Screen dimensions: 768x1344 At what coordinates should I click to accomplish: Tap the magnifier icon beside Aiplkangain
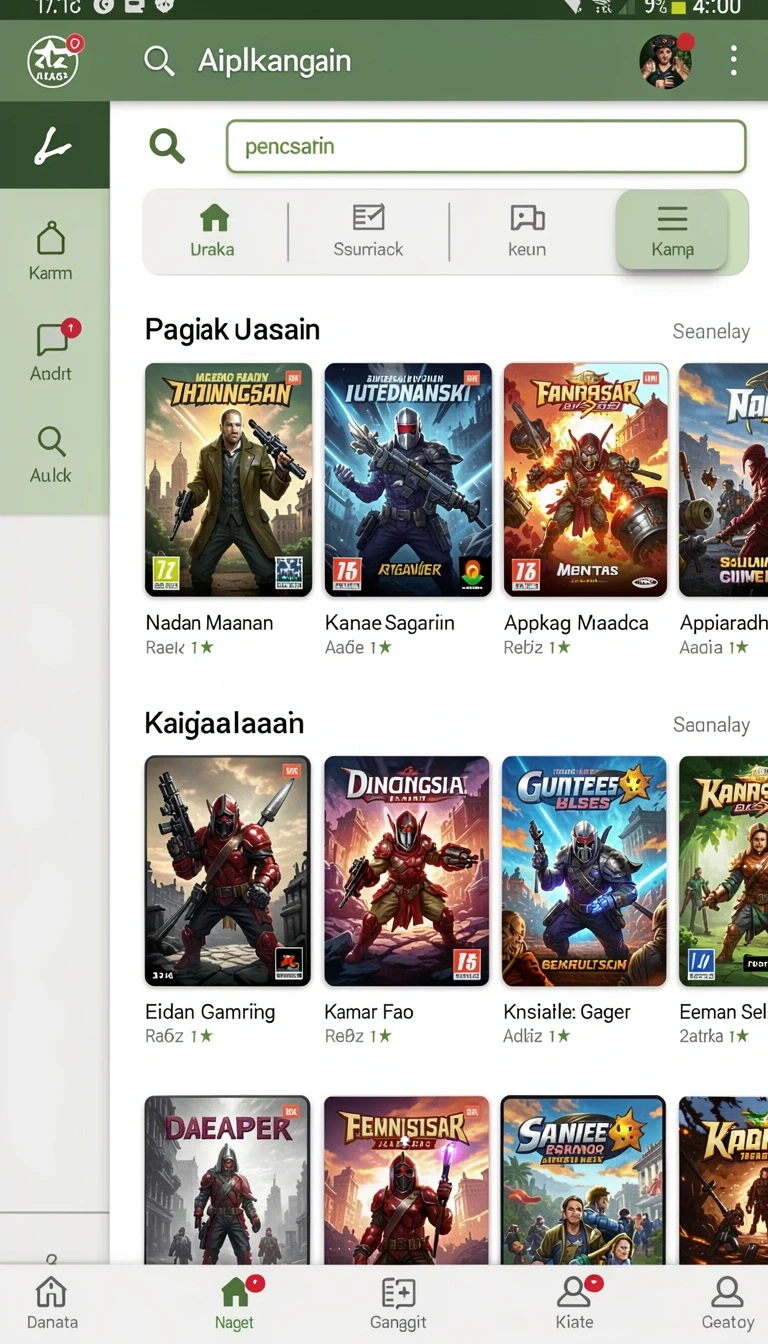(159, 61)
